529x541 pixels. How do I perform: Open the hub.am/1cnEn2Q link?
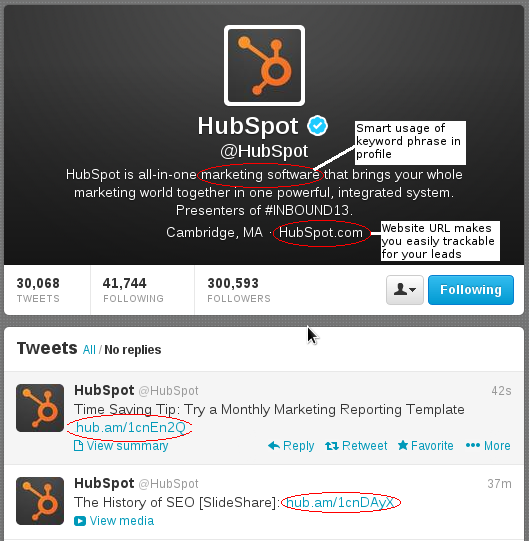click(130, 427)
